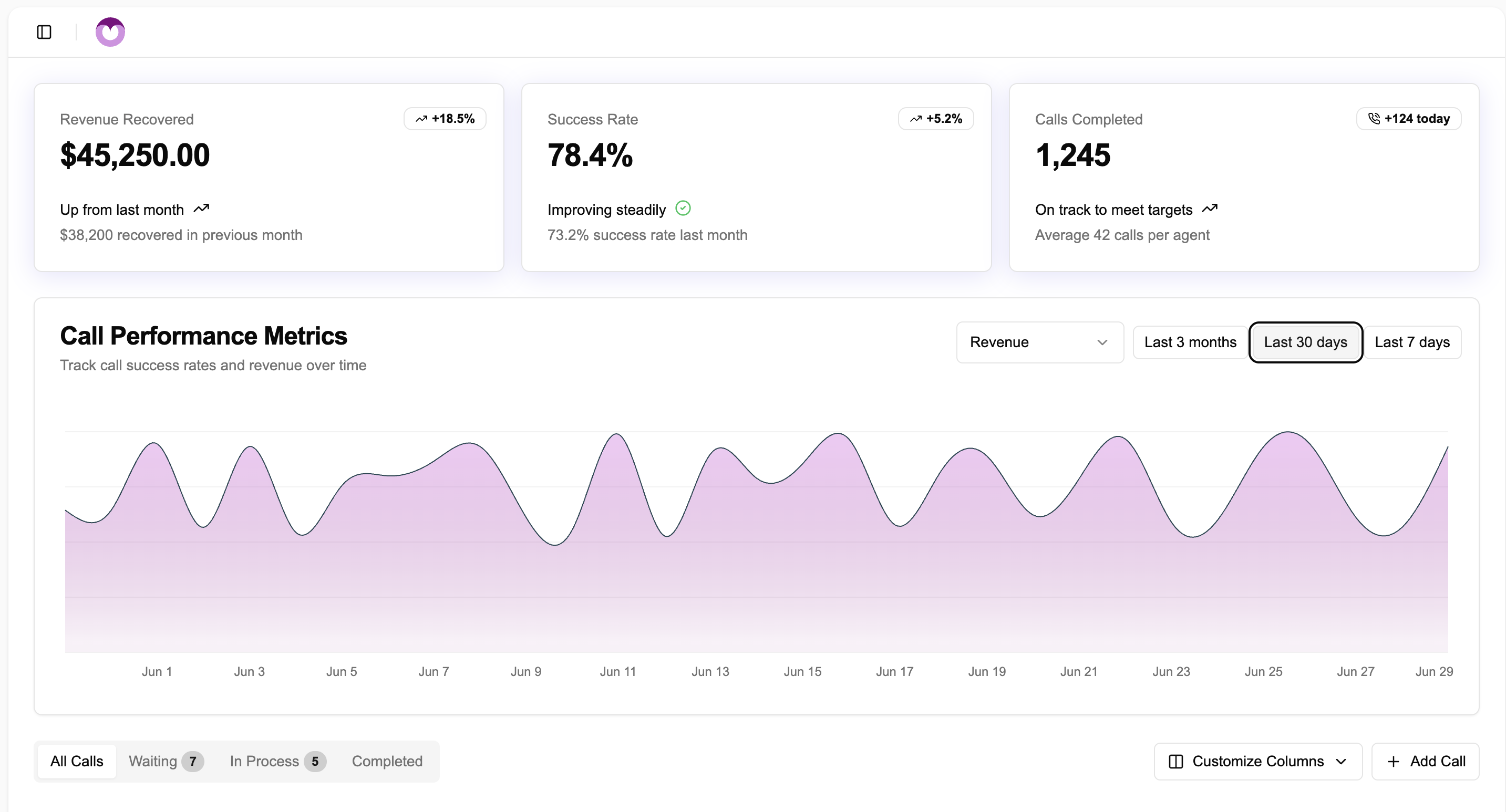
Task: Click the purple app logo
Action: click(110, 32)
